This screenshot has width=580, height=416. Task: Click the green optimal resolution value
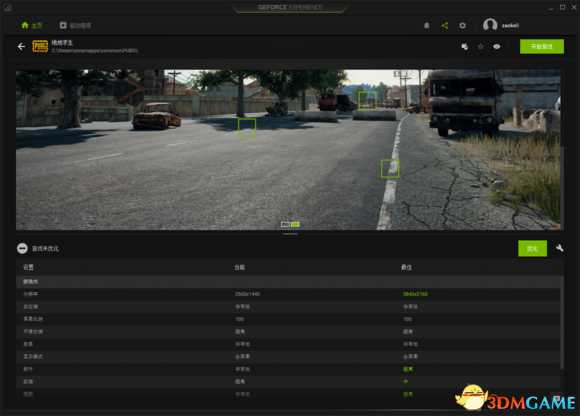pyautogui.click(x=415, y=294)
